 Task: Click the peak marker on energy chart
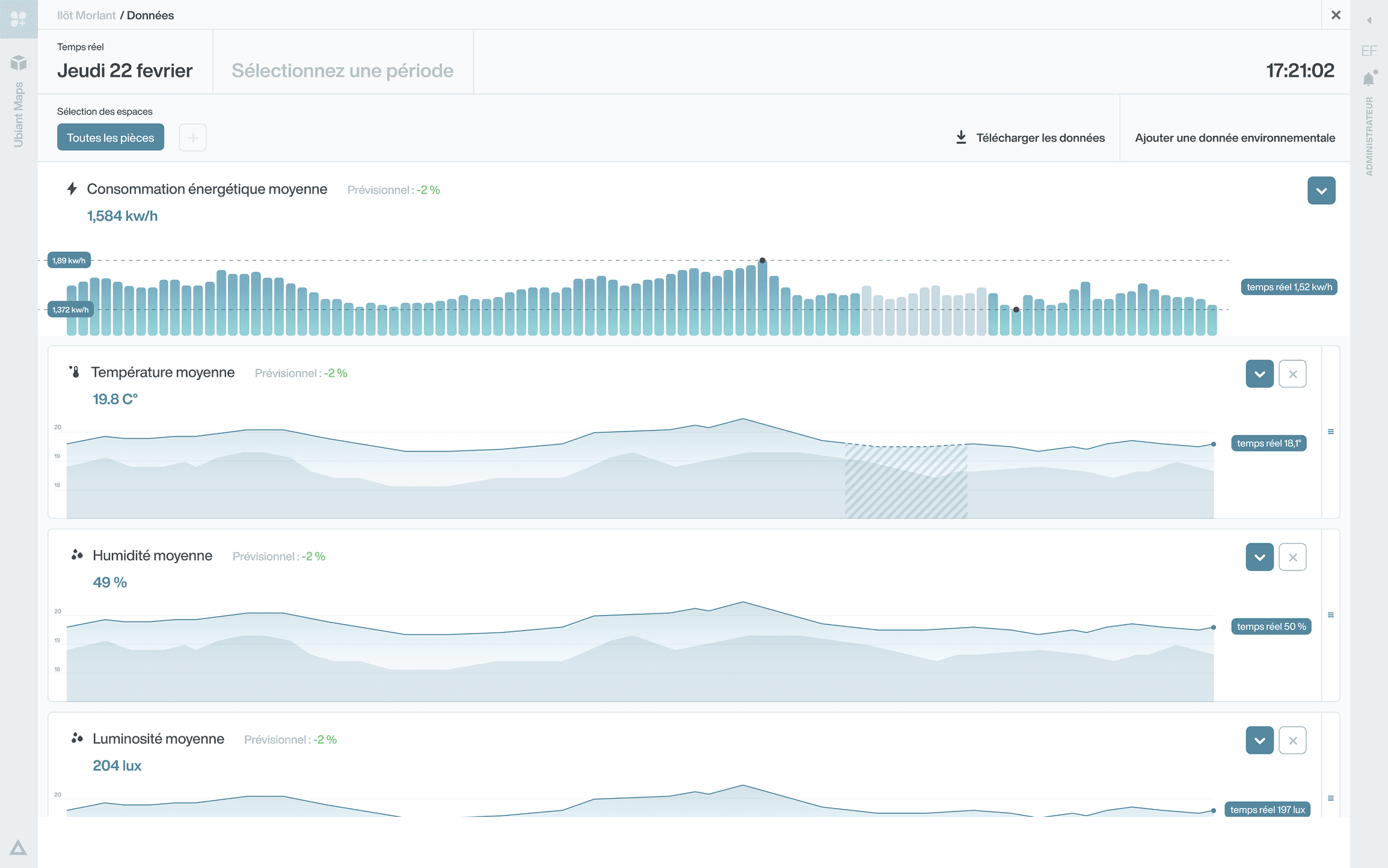click(x=763, y=260)
